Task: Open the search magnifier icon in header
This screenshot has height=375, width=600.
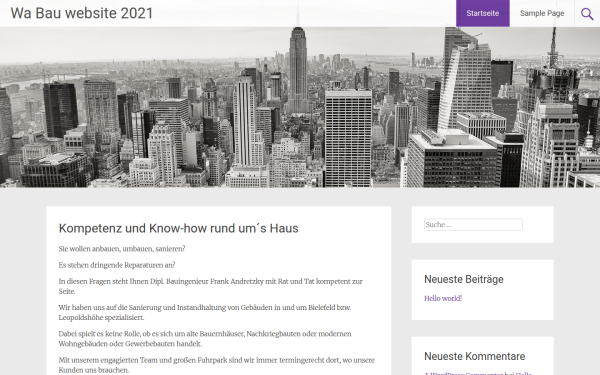Action: point(587,14)
